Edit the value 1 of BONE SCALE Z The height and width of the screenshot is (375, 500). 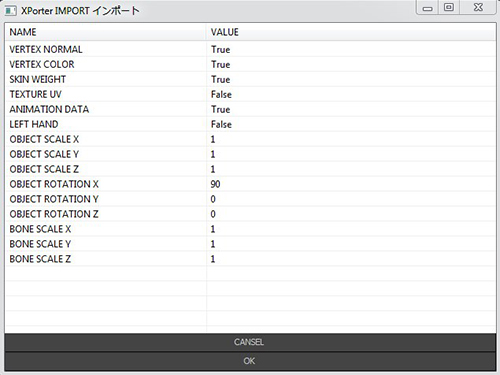[213, 259]
